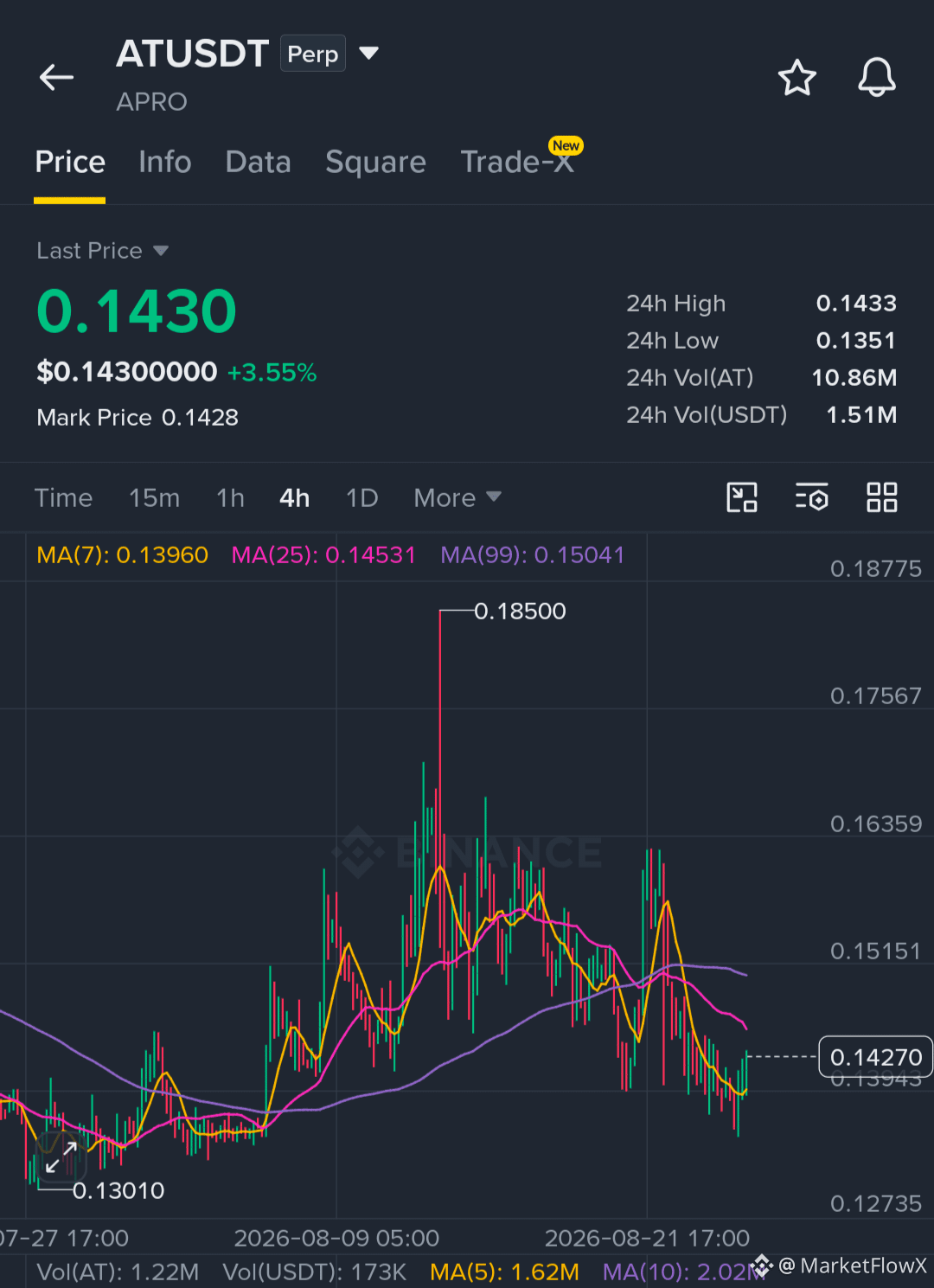The width and height of the screenshot is (934, 1288).
Task: Select the 4h chart interval
Action: pos(294,497)
